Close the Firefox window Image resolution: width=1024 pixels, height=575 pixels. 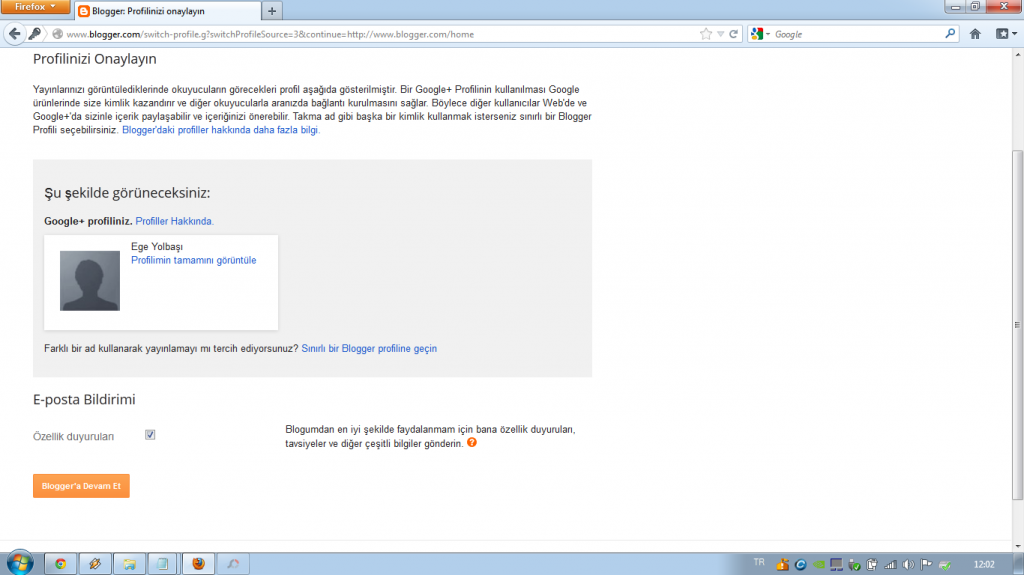click(x=1004, y=7)
